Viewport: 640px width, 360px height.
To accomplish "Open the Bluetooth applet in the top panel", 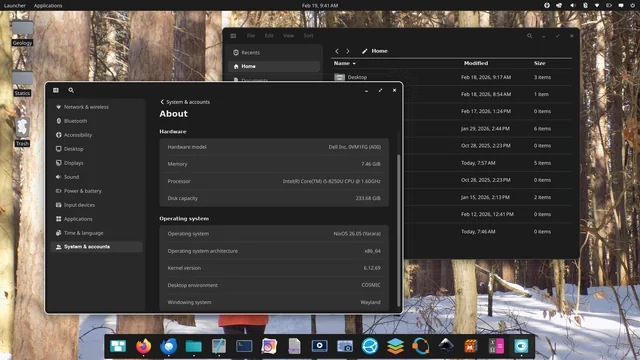I will coord(584,5).
